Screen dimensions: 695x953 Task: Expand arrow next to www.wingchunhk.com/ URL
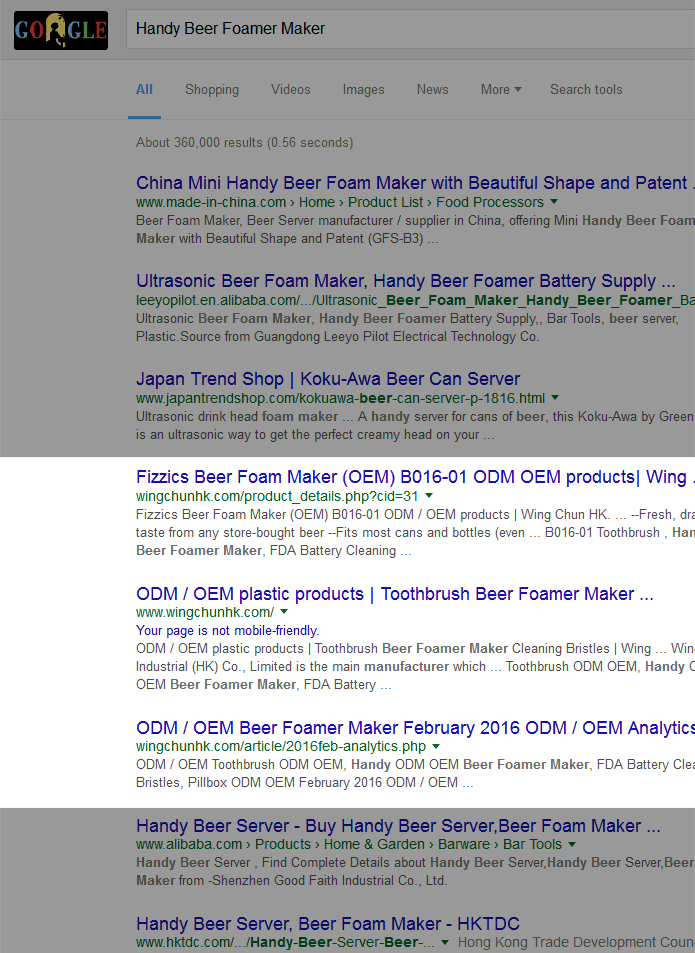(x=284, y=611)
